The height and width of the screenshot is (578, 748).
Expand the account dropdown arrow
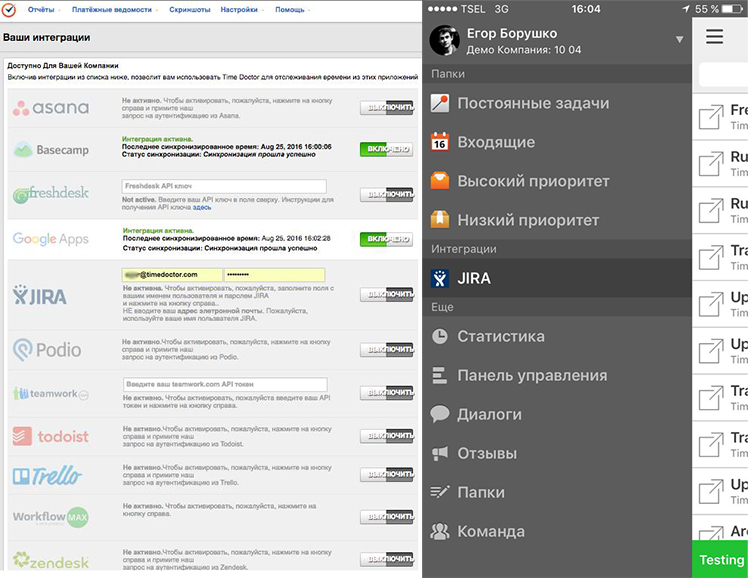coord(680,40)
